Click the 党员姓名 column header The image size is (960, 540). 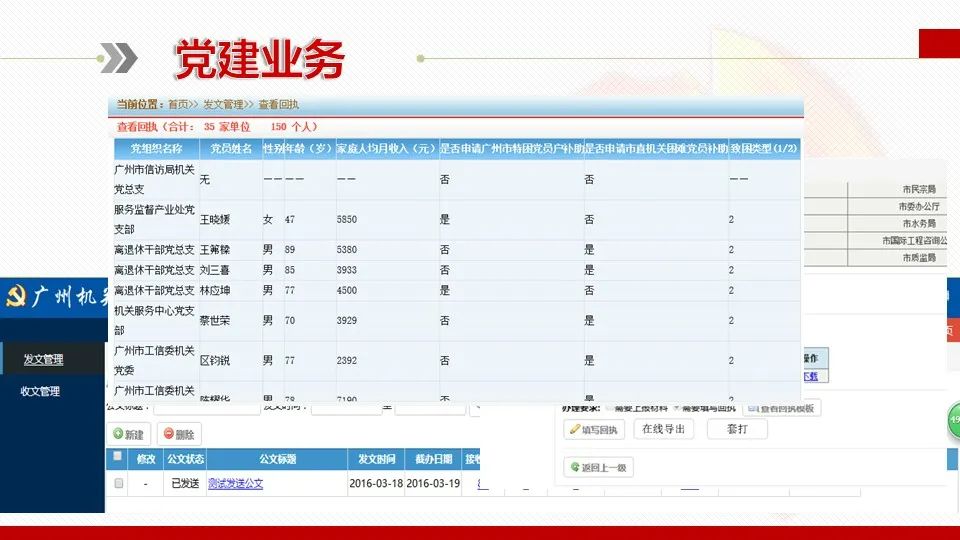tap(231, 149)
